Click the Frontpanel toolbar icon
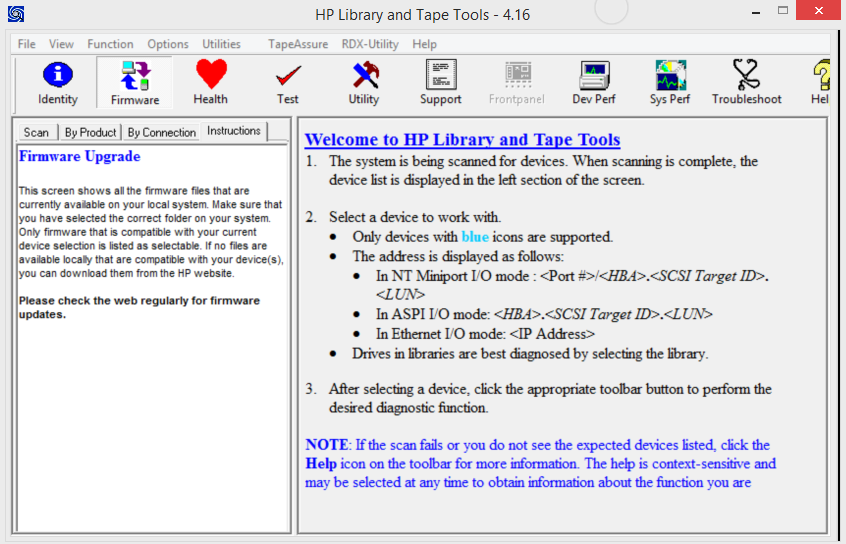 click(517, 83)
